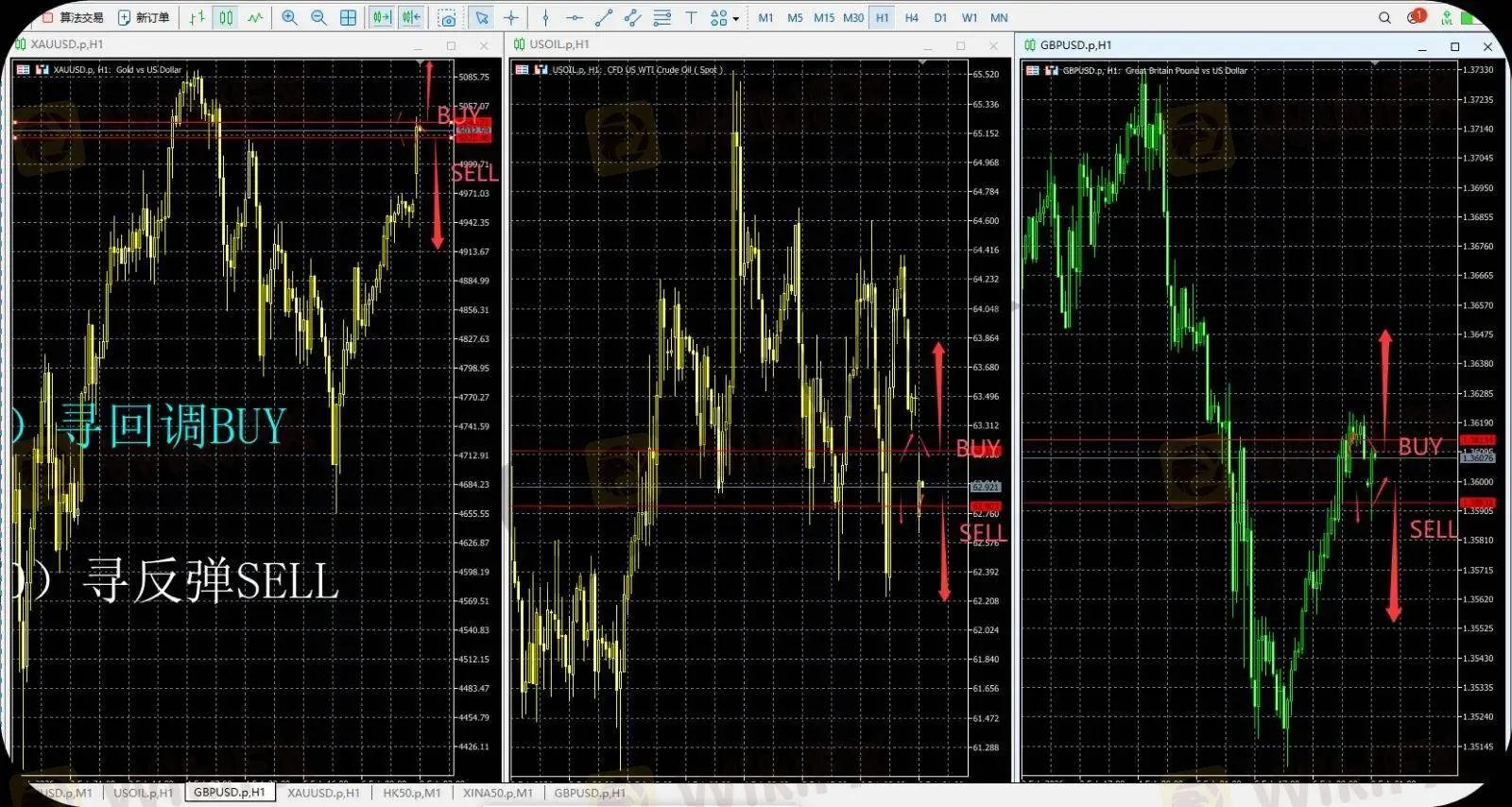Open the XINA50.p,M1 chart tab
Image resolution: width=1512 pixels, height=807 pixels.
(497, 793)
